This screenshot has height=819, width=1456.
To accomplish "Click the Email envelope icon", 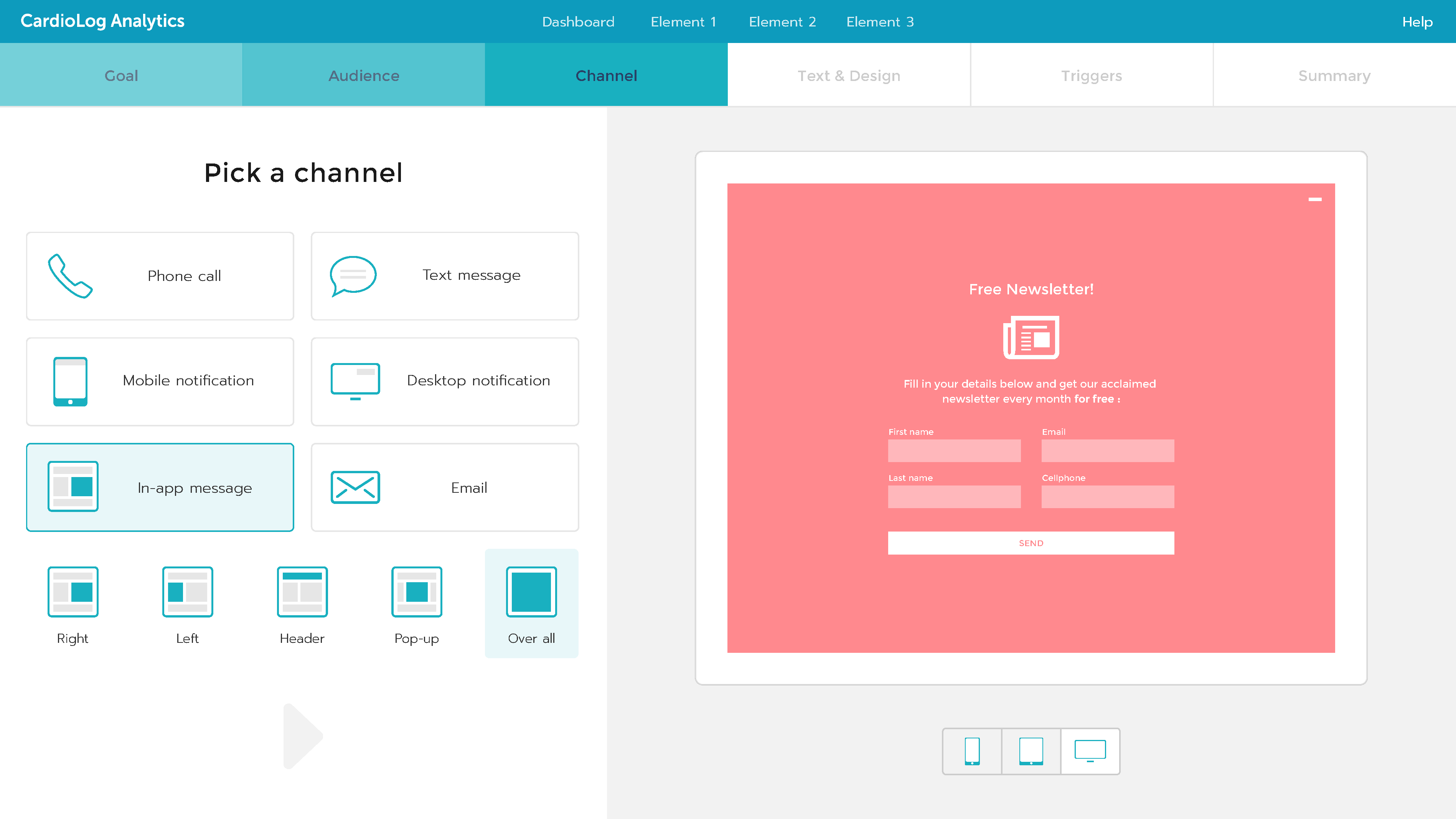I will [x=355, y=487].
